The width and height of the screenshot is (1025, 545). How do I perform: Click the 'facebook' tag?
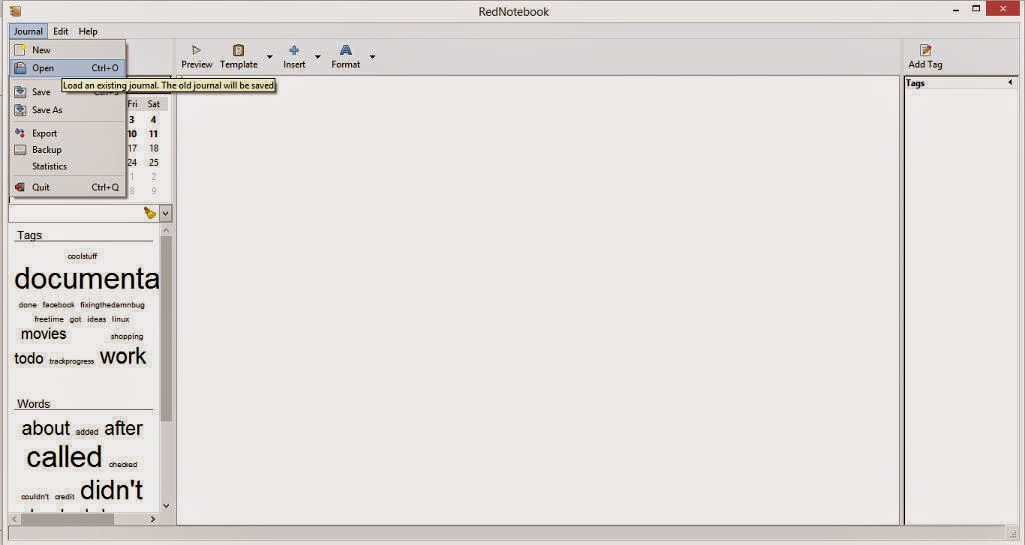coord(59,305)
